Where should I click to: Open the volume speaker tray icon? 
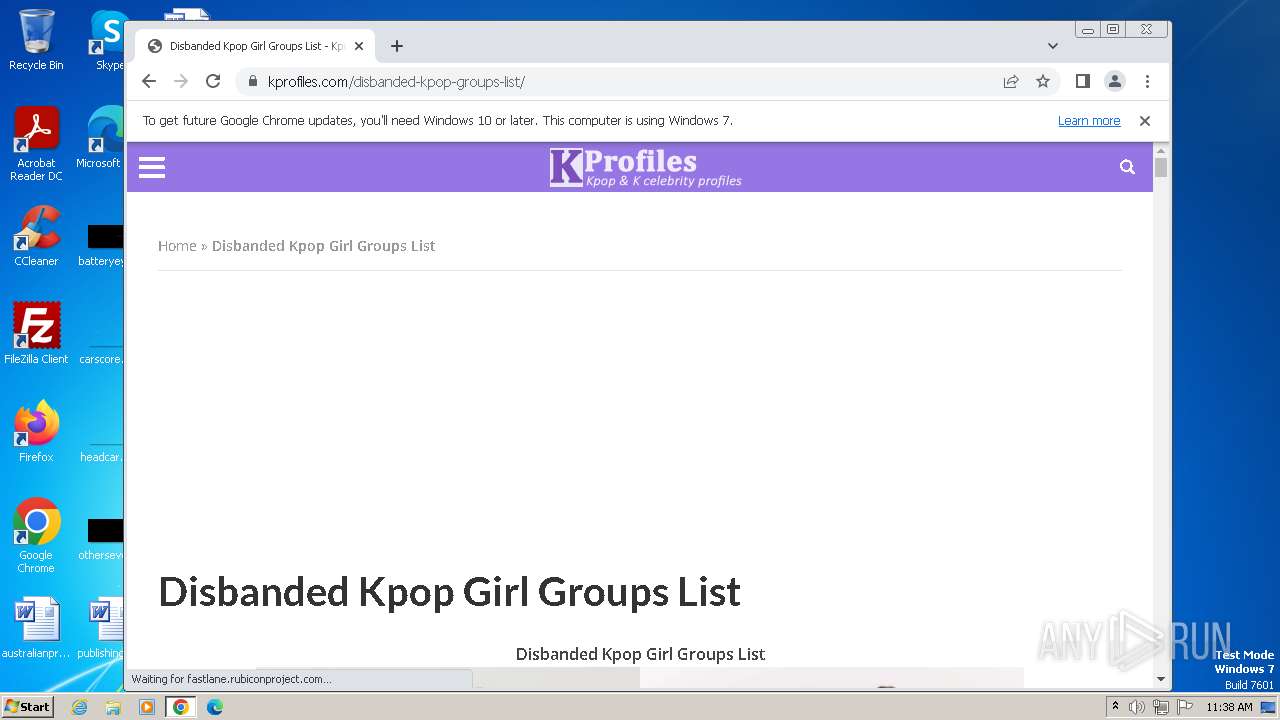(x=1137, y=707)
